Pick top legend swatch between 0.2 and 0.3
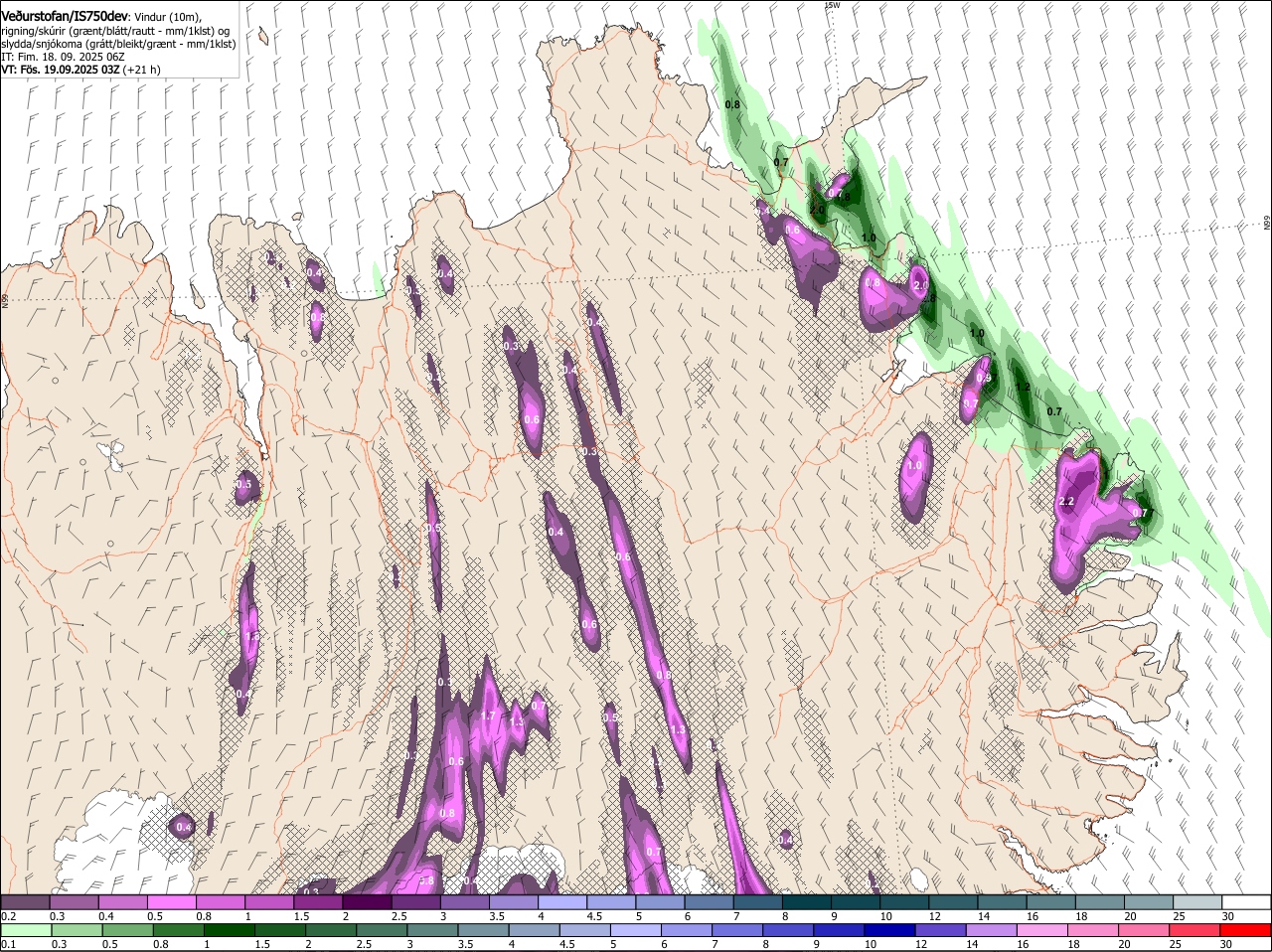This screenshot has width=1272, height=952. 25,902
